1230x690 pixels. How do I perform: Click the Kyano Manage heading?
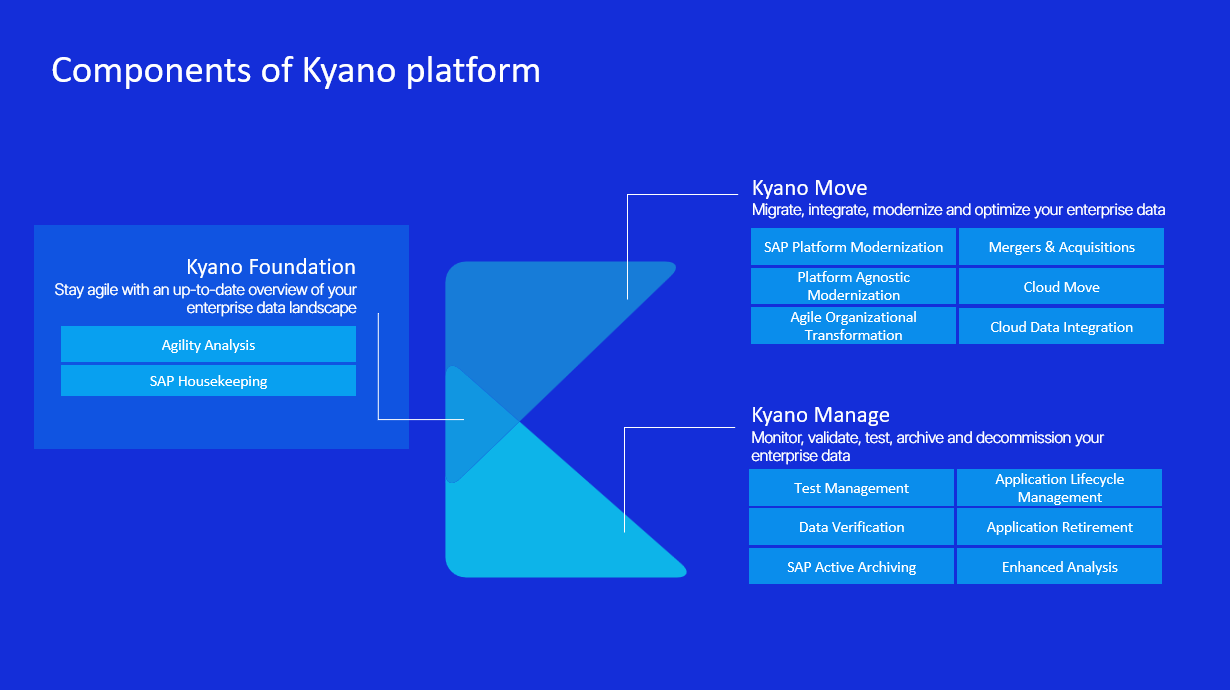click(x=820, y=415)
